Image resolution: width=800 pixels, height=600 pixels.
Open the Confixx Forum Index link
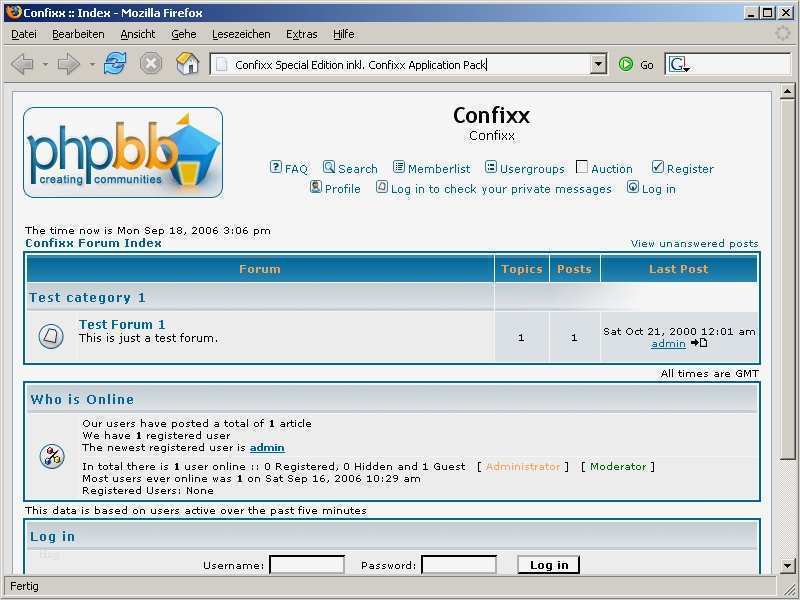coord(93,243)
